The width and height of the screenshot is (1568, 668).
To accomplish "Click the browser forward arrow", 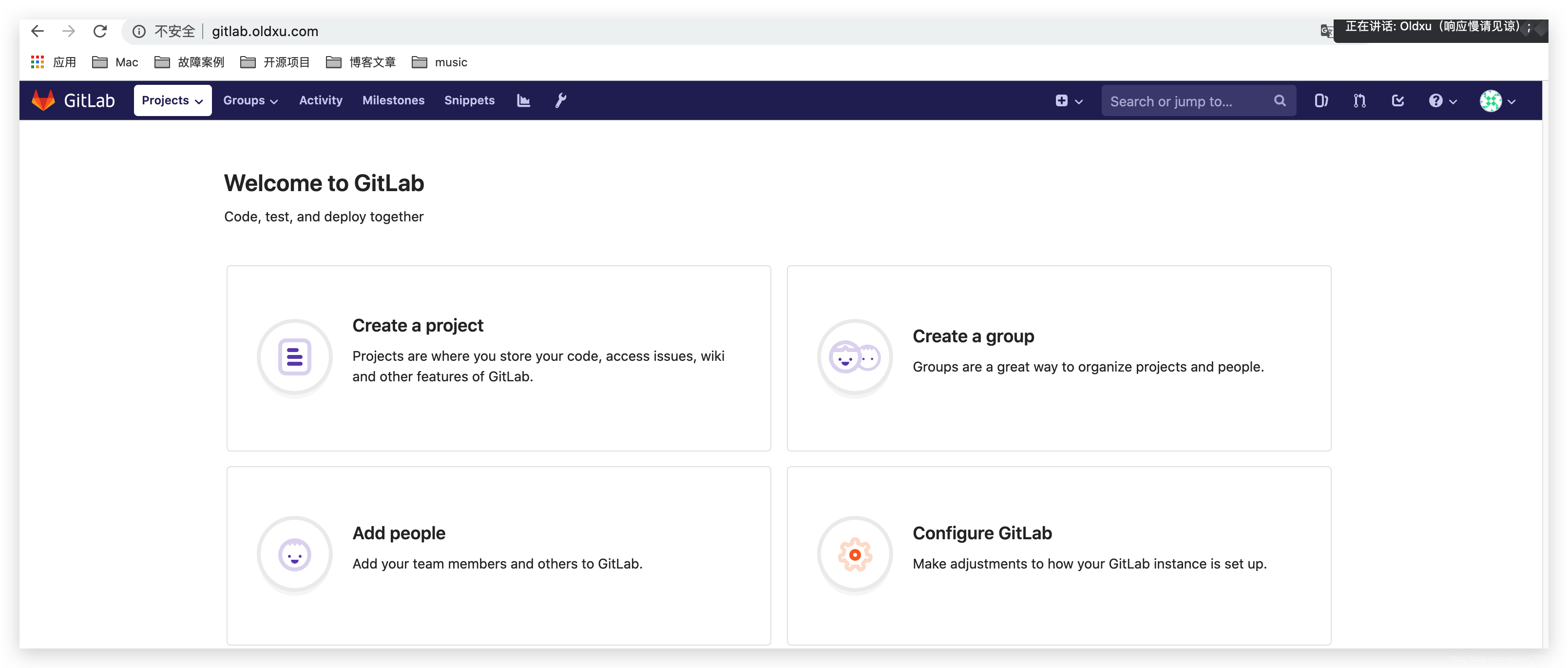I will 69,31.
